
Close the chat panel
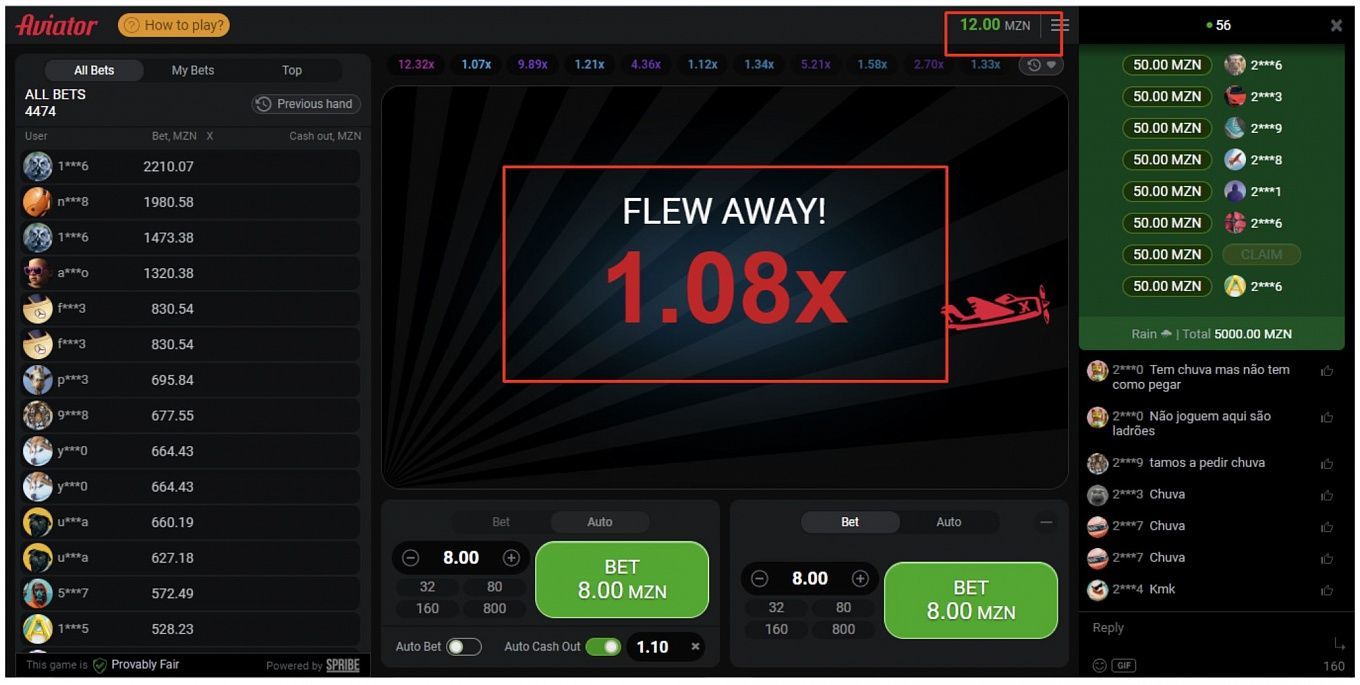click(1336, 26)
